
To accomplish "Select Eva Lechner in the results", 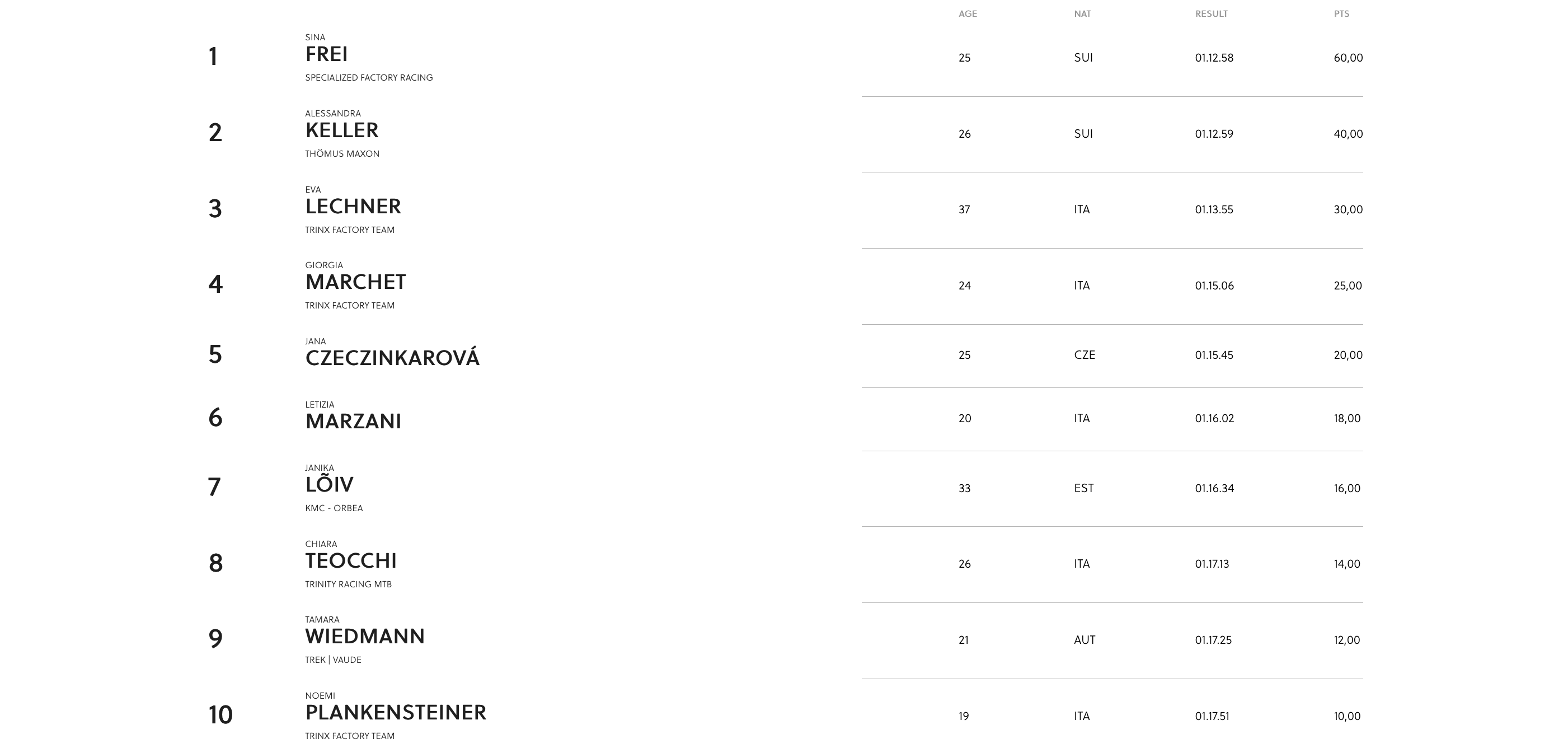I will (x=353, y=207).
